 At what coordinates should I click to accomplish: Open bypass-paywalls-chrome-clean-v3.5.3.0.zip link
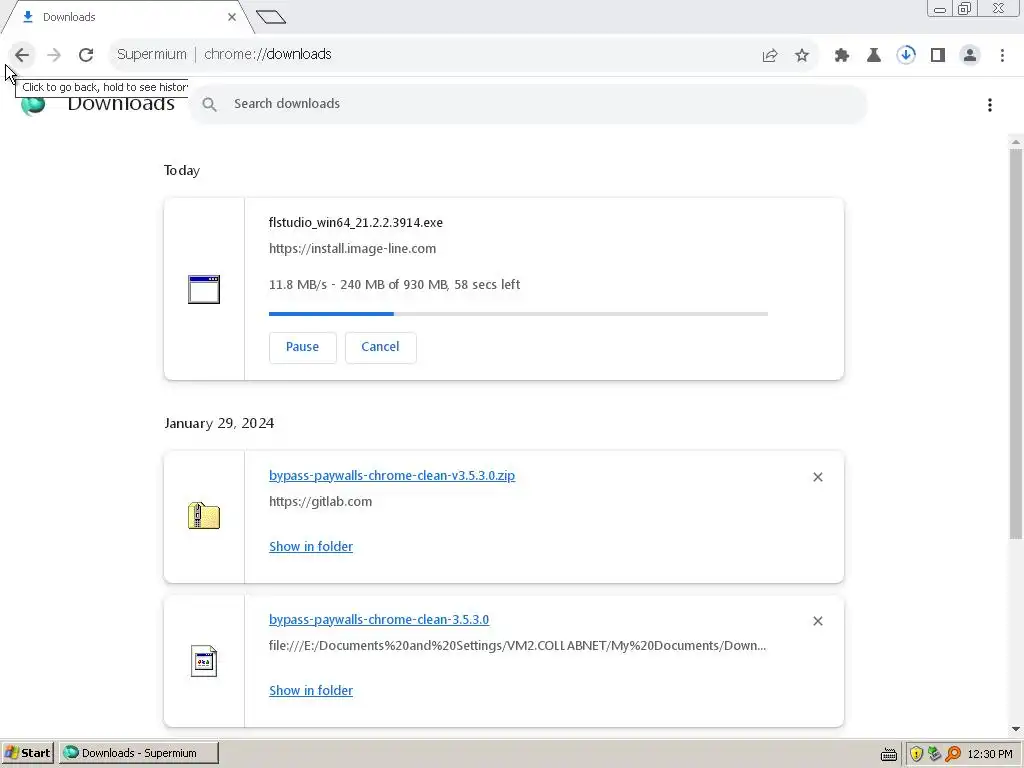pyautogui.click(x=392, y=475)
